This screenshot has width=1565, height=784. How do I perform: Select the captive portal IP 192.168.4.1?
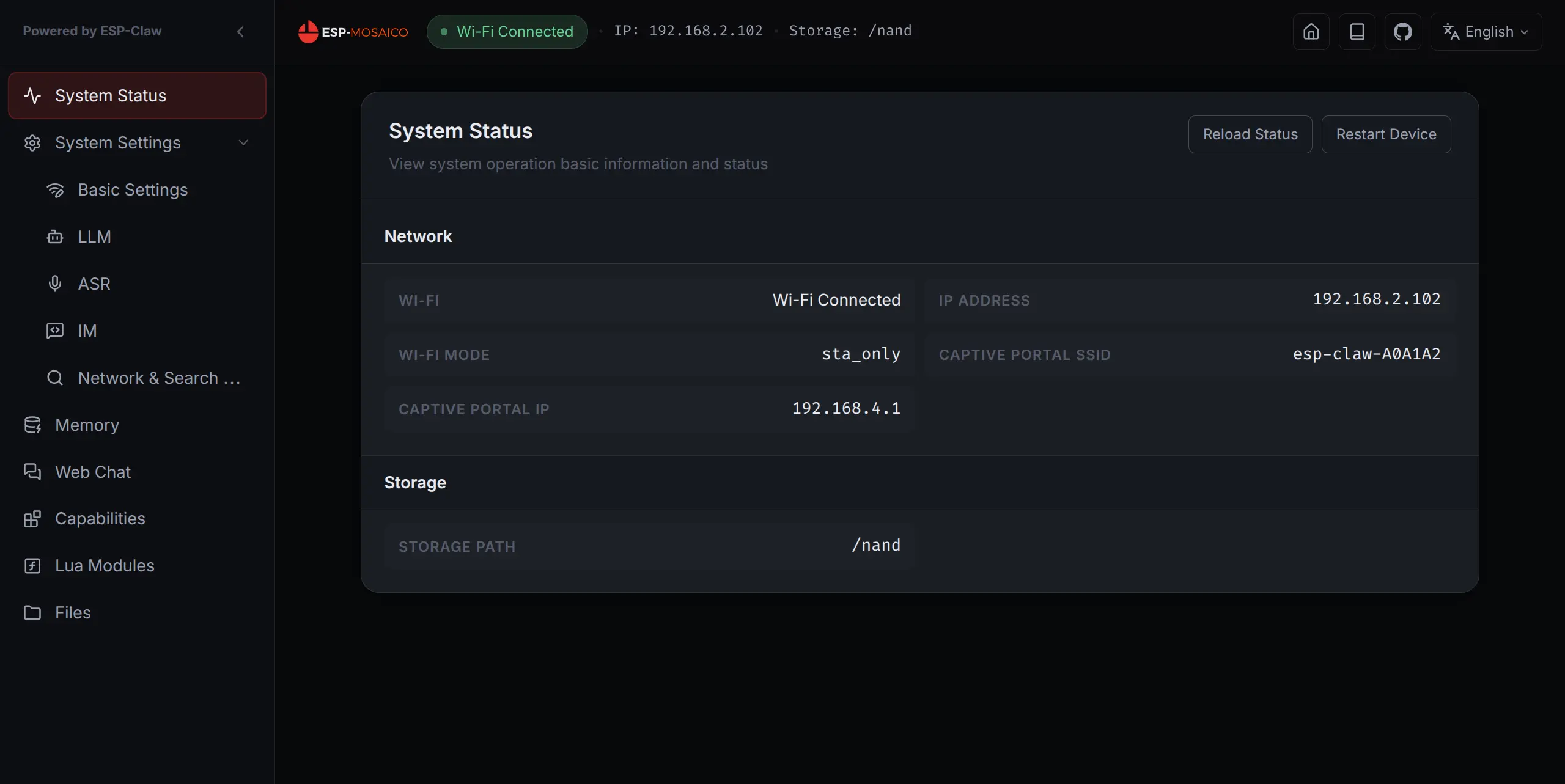(846, 409)
